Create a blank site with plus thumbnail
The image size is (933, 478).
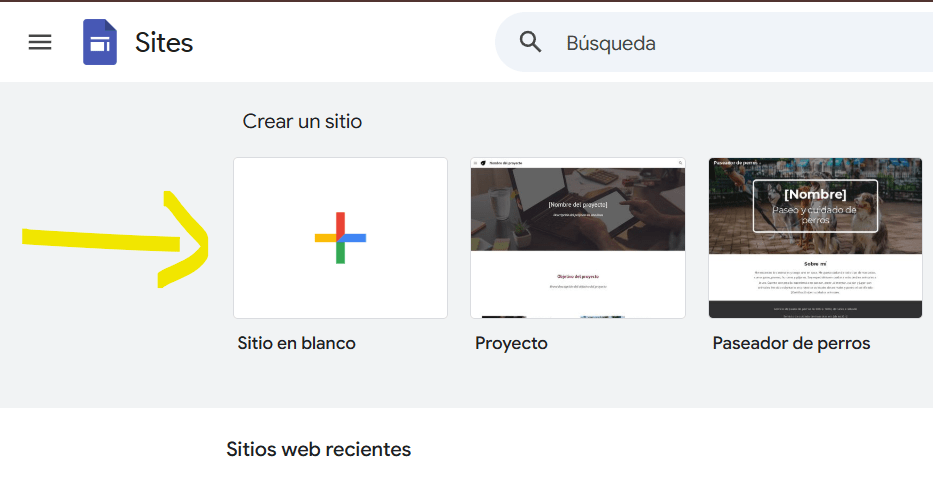pos(340,238)
